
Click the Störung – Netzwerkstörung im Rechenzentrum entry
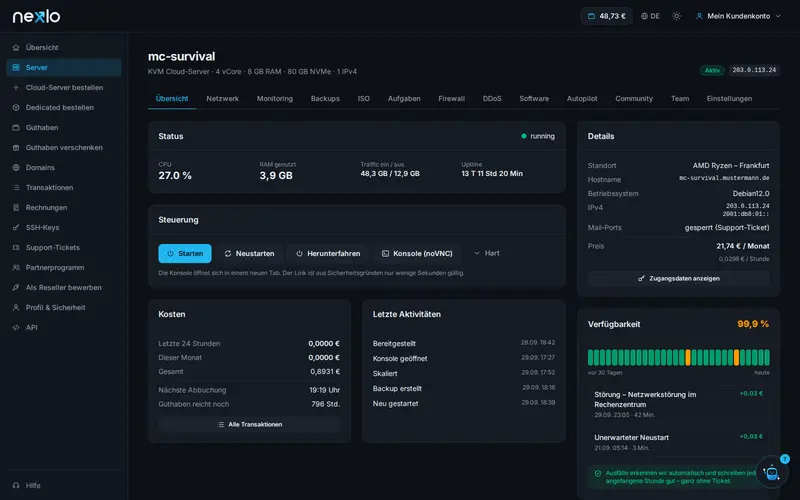coord(679,404)
